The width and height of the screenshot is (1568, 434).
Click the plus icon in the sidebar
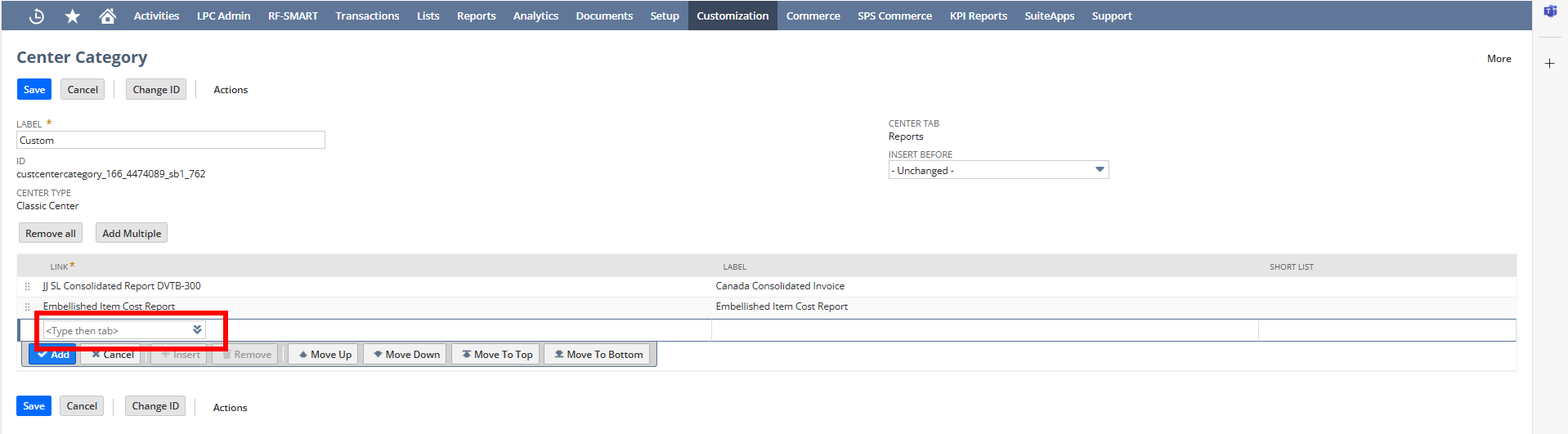point(1549,63)
